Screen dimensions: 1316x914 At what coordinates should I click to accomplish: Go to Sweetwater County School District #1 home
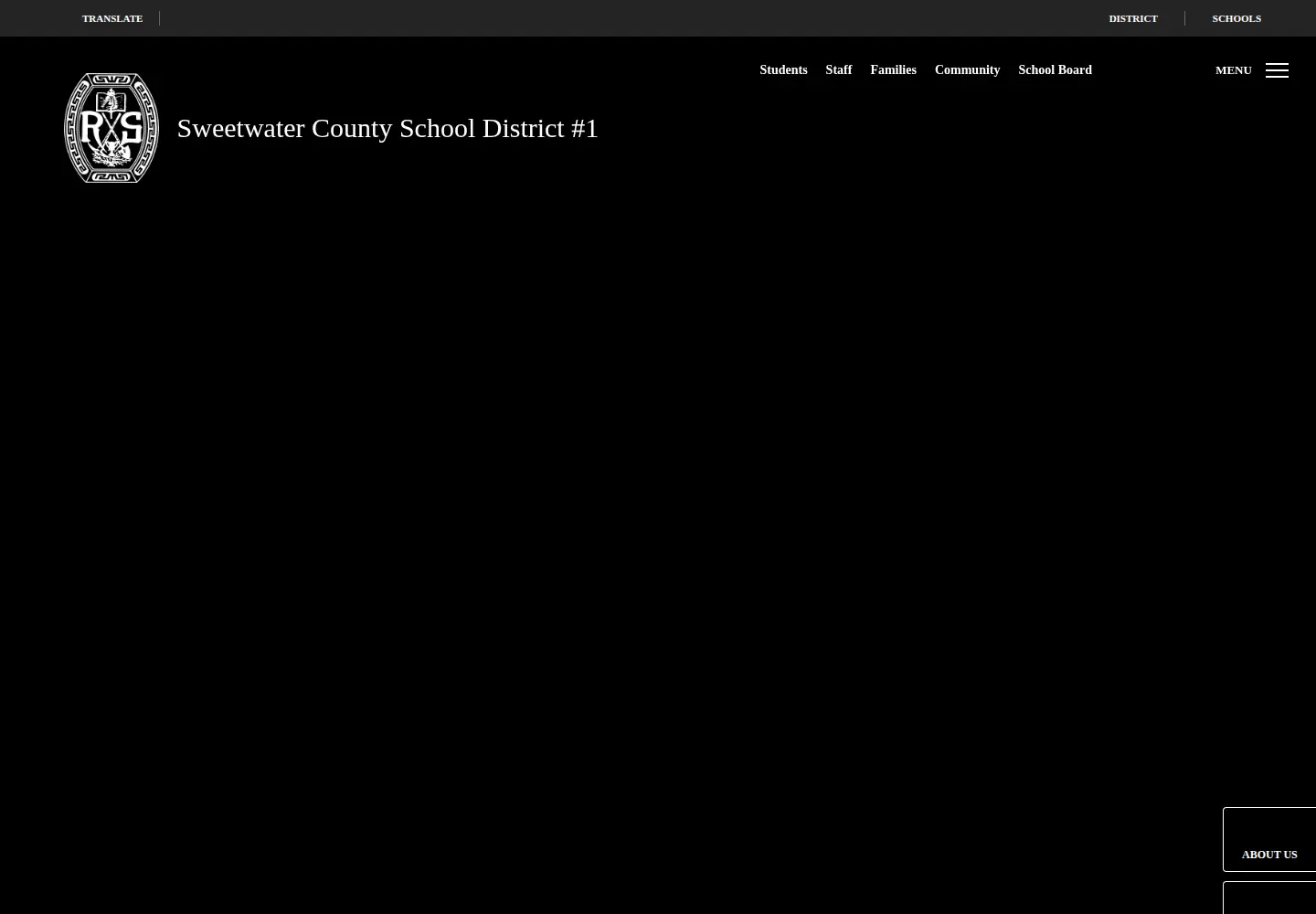(387, 128)
